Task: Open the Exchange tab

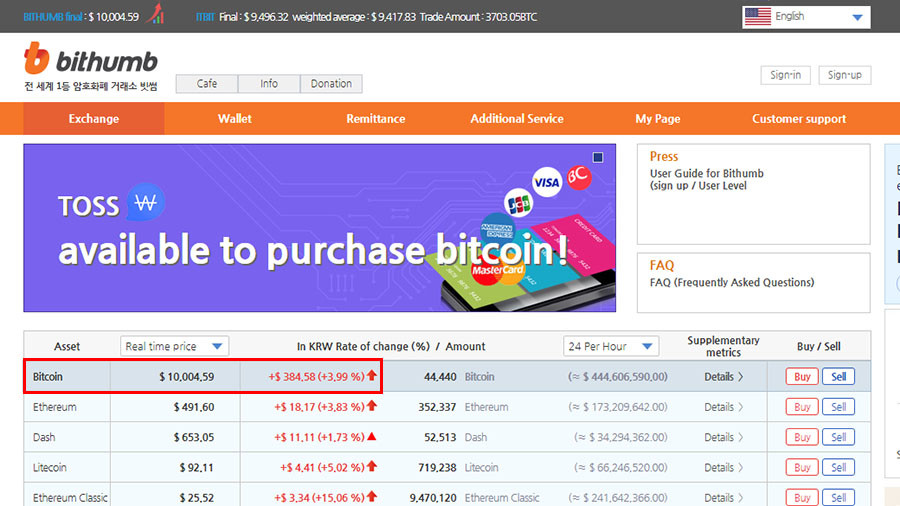Action: (x=94, y=119)
